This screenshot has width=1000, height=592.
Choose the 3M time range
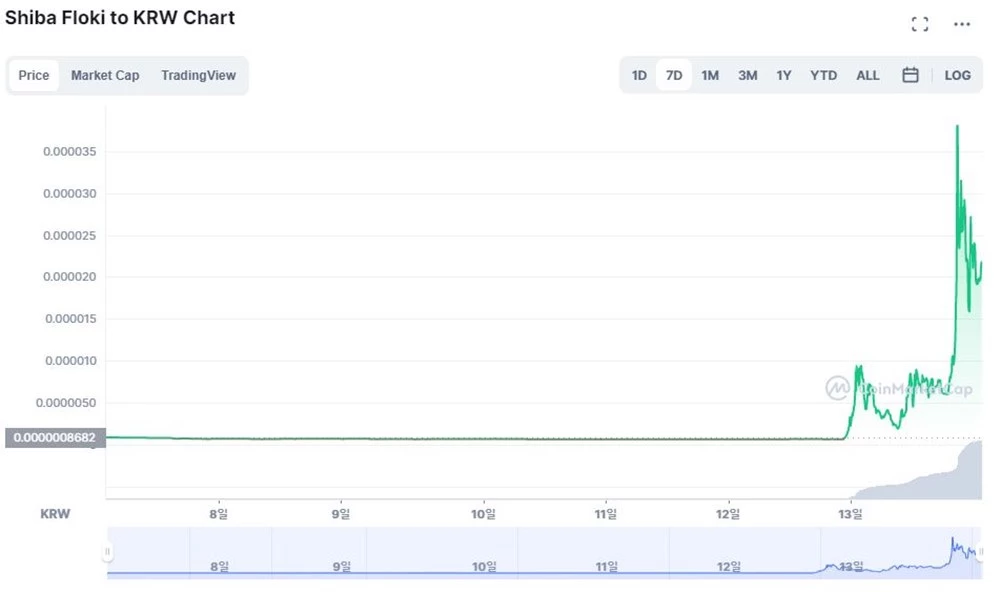click(x=747, y=75)
